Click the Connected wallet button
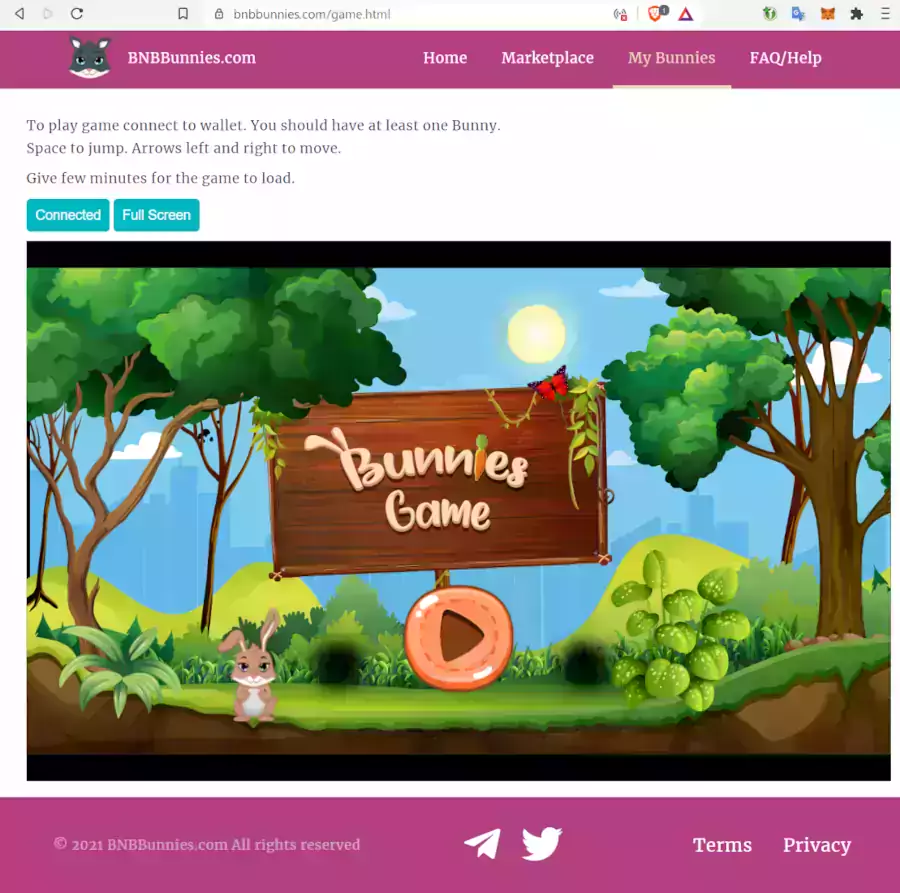Screen dimensions: 900x893 click(68, 215)
